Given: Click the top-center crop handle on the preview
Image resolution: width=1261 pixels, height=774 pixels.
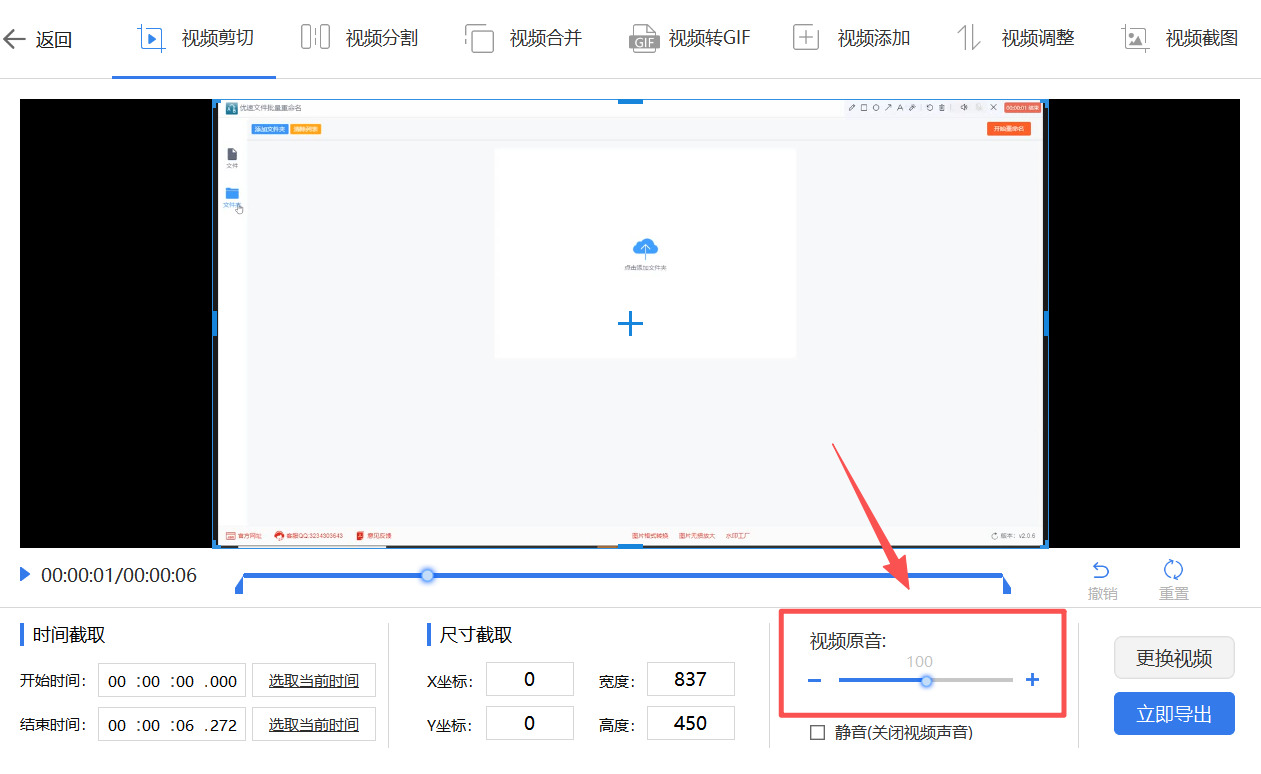Looking at the screenshot, I should tap(630, 101).
